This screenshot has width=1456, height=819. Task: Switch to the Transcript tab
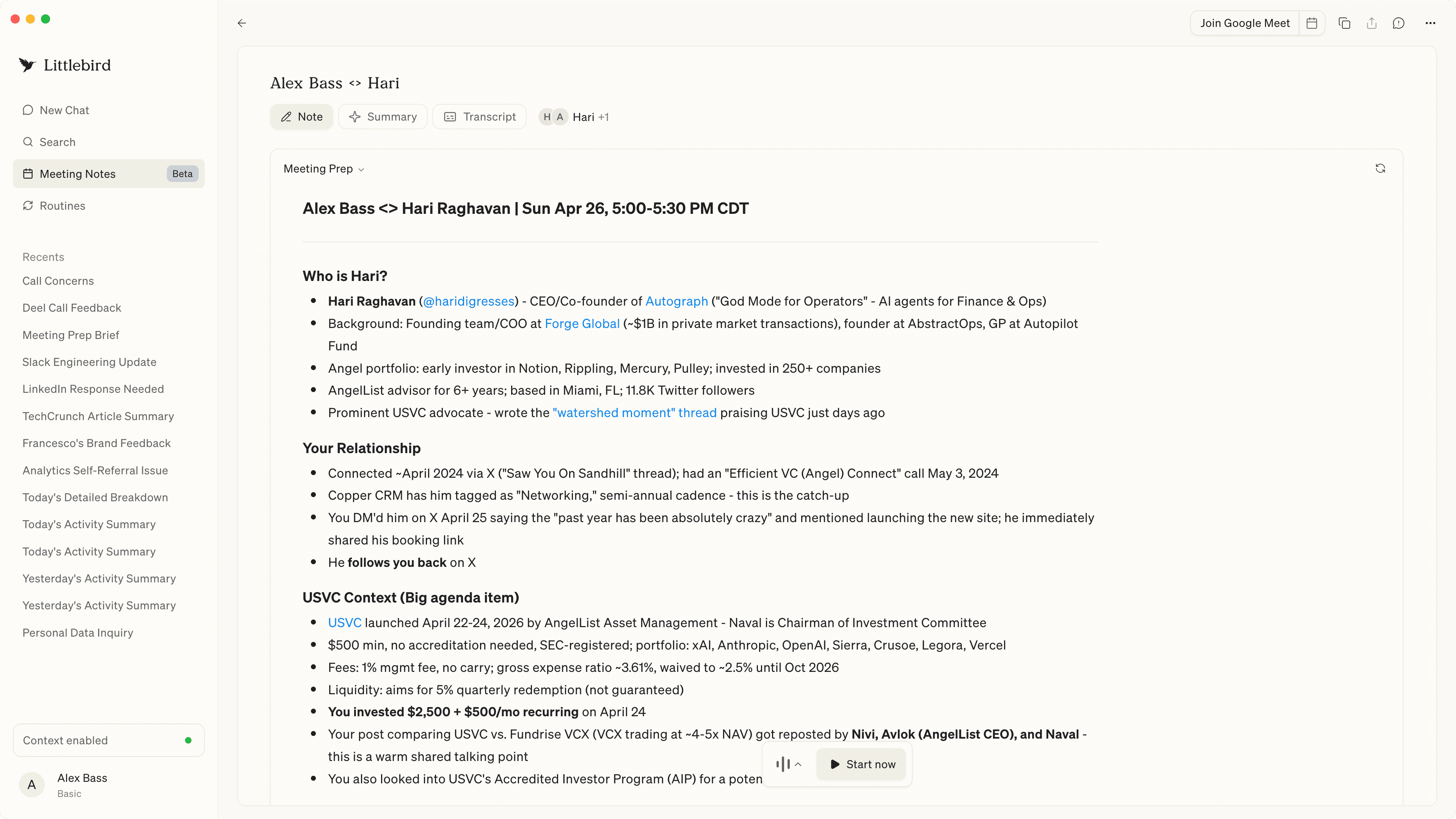coord(480,117)
